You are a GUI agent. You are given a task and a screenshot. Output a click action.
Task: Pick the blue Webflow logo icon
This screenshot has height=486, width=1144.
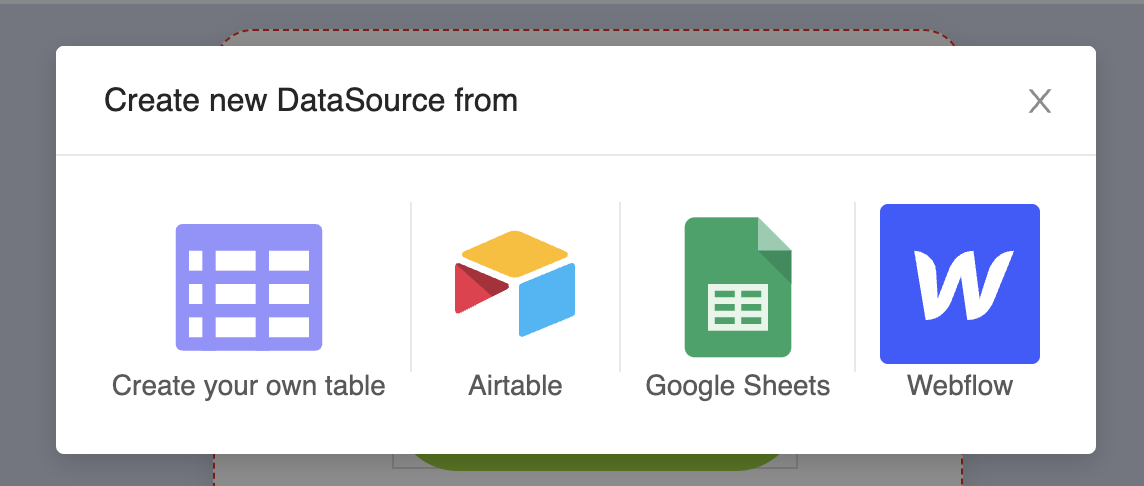960,284
